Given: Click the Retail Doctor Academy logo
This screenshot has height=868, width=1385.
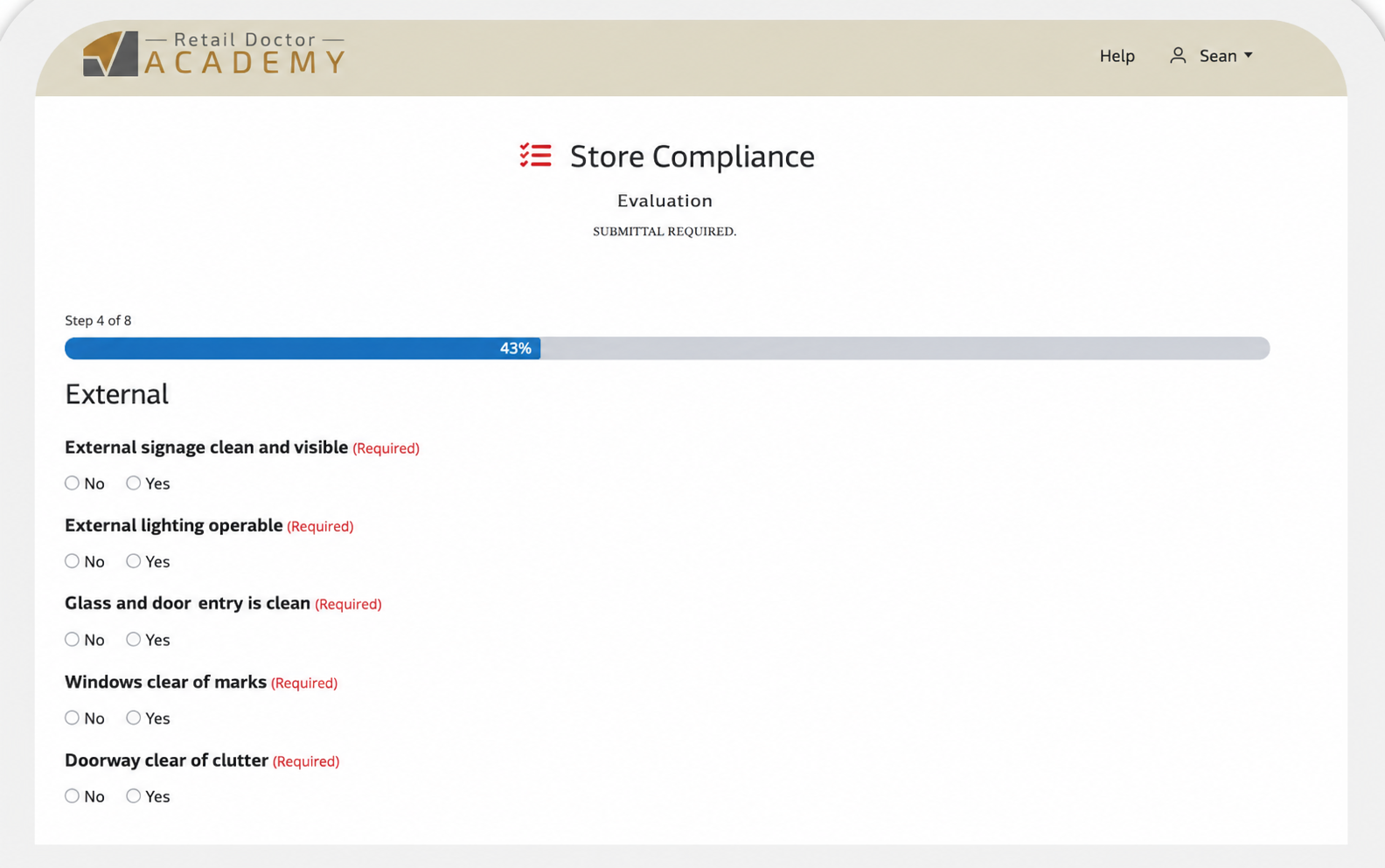Looking at the screenshot, I should point(214,54).
